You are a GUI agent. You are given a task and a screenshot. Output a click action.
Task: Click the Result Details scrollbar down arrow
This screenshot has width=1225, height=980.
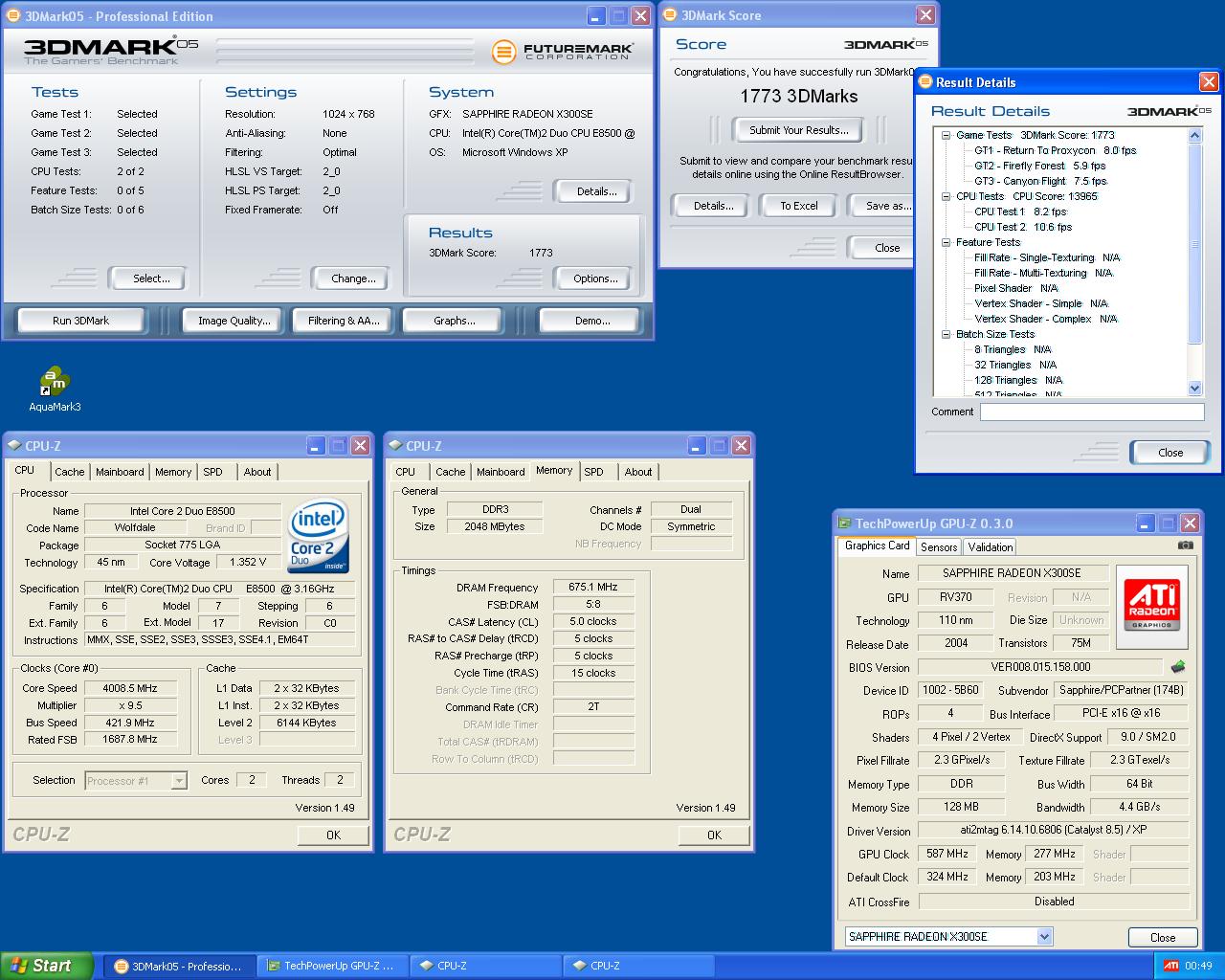[x=1194, y=389]
